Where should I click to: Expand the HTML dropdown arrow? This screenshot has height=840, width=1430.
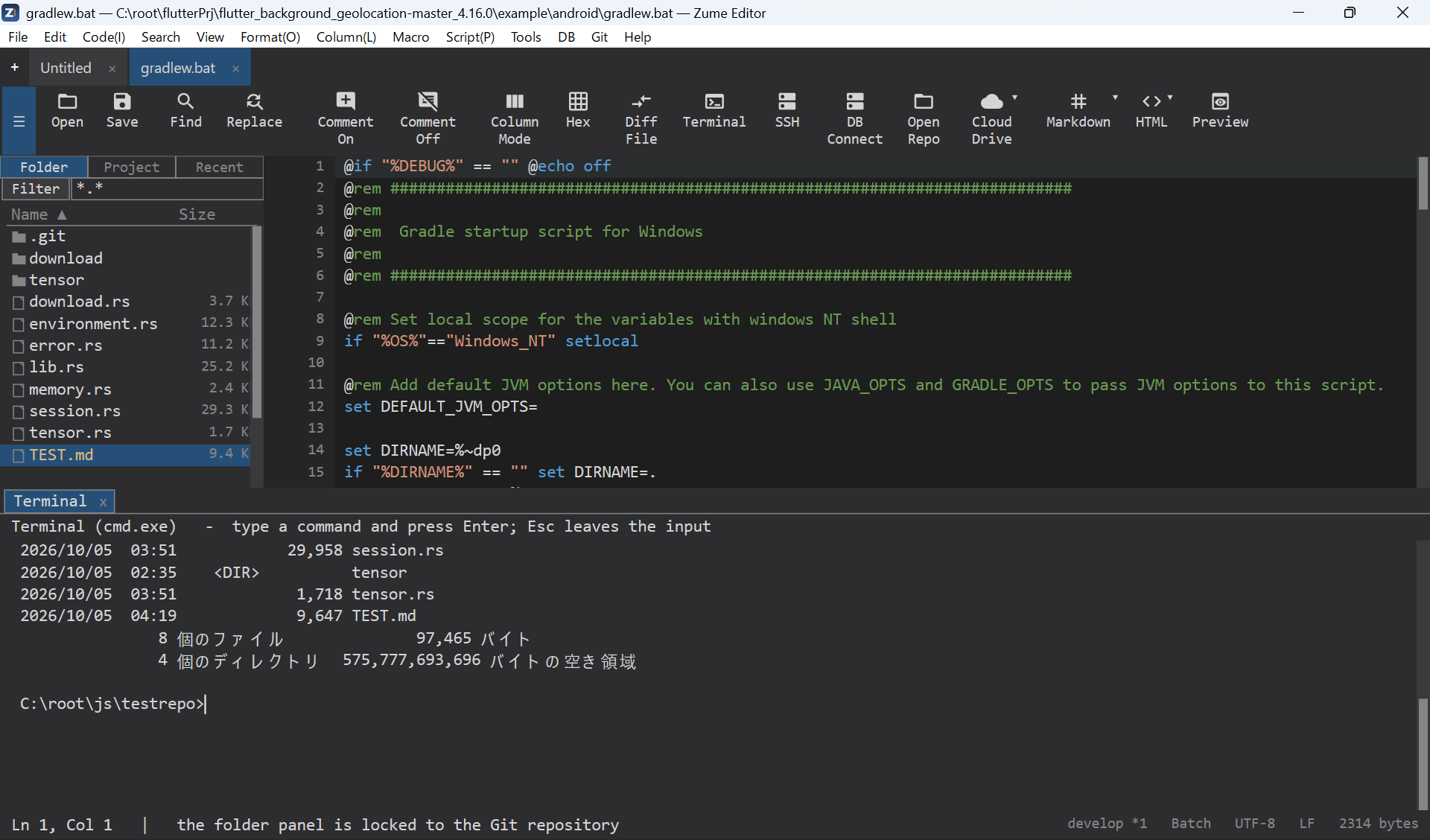point(1170,98)
